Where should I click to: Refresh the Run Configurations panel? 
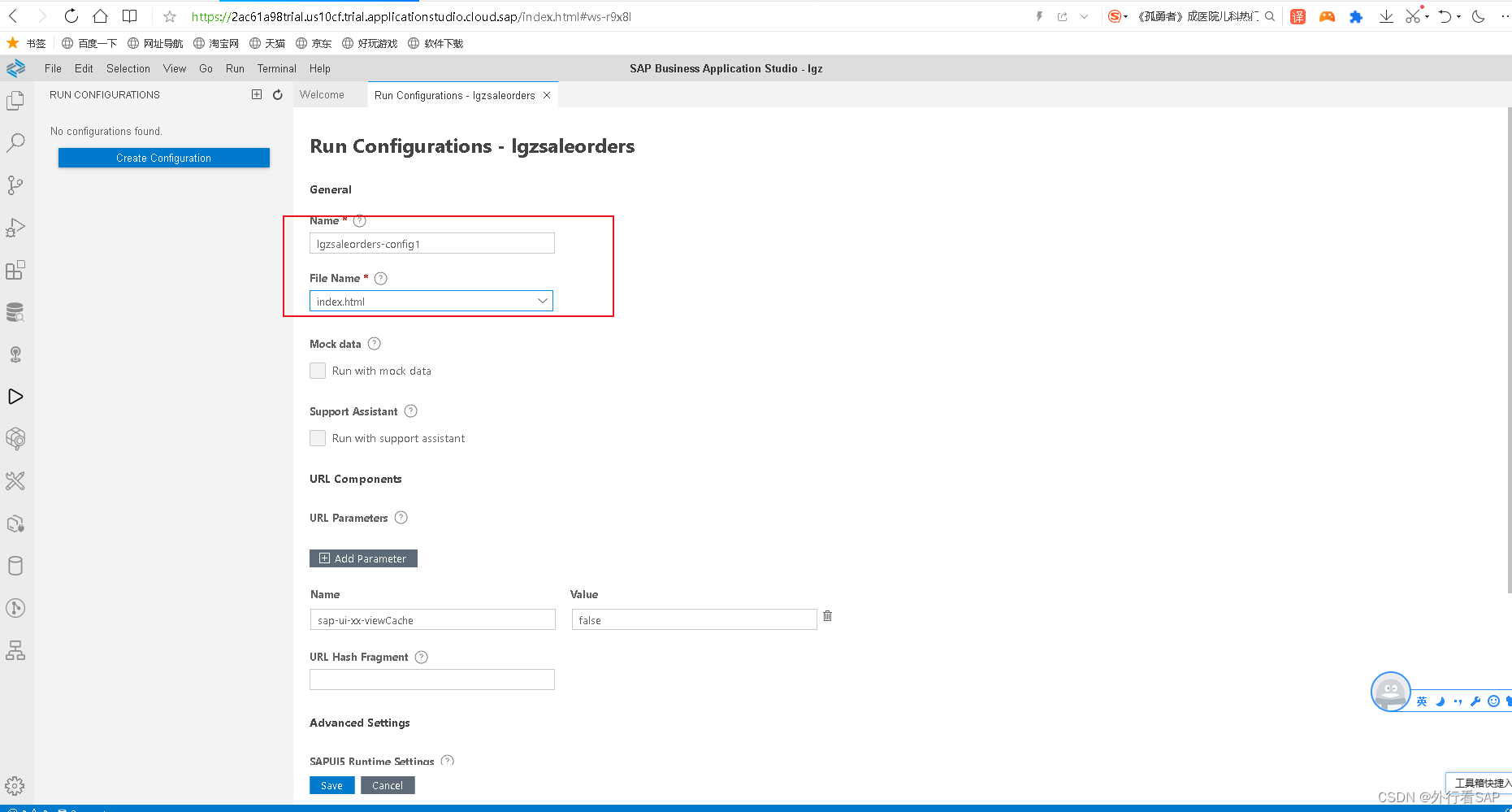(278, 94)
